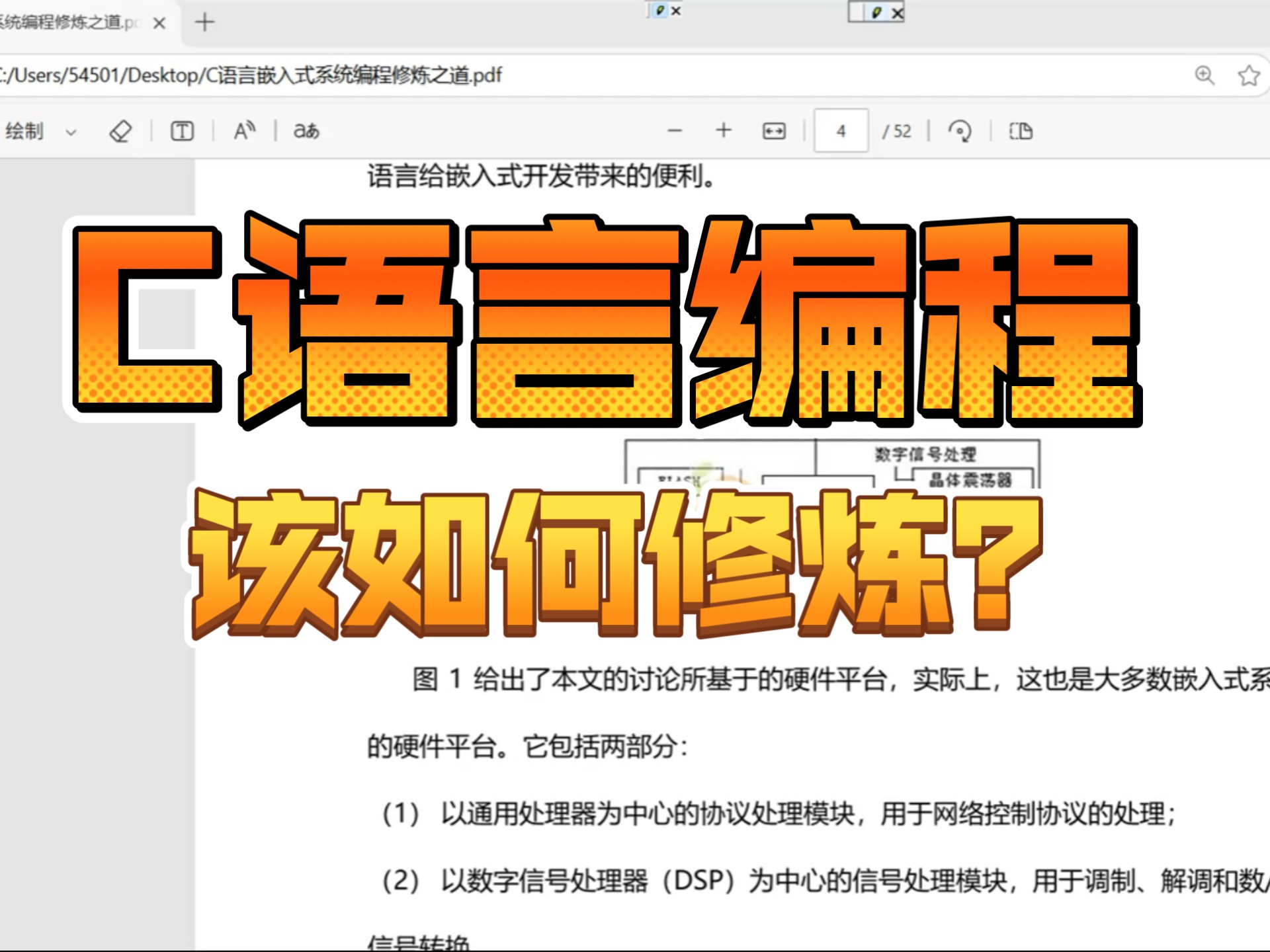
Task: Rotate the PDF page
Action: (x=961, y=131)
